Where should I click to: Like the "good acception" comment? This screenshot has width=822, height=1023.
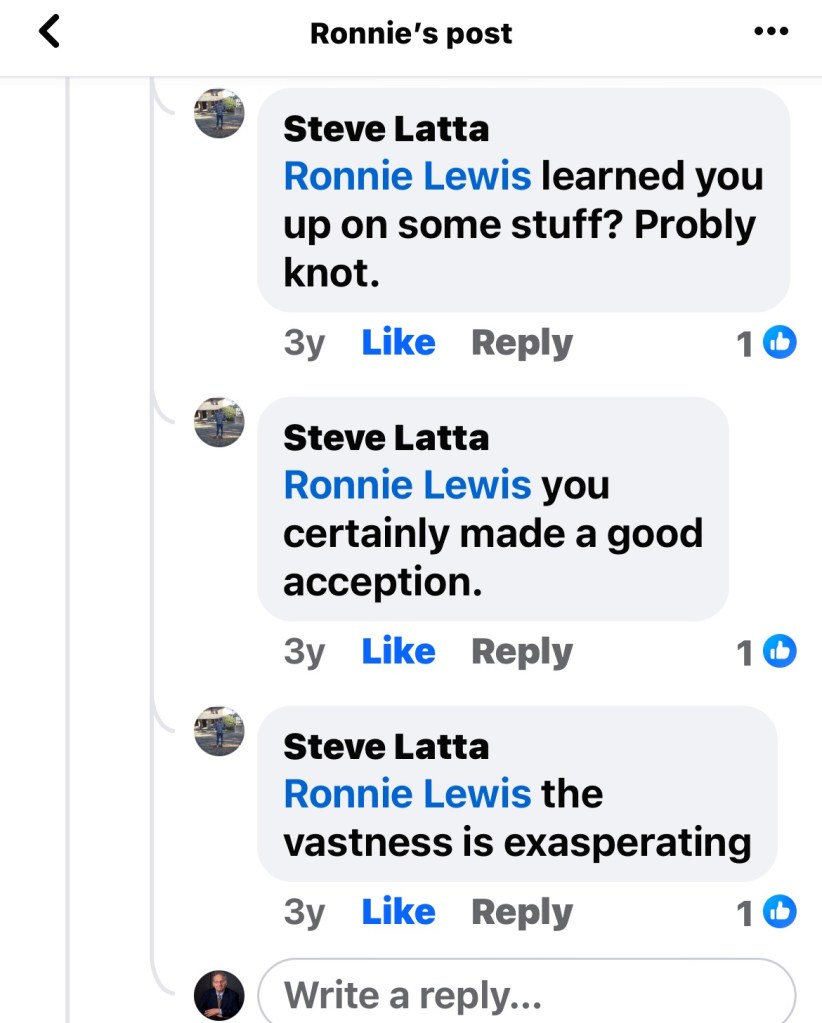click(x=398, y=652)
